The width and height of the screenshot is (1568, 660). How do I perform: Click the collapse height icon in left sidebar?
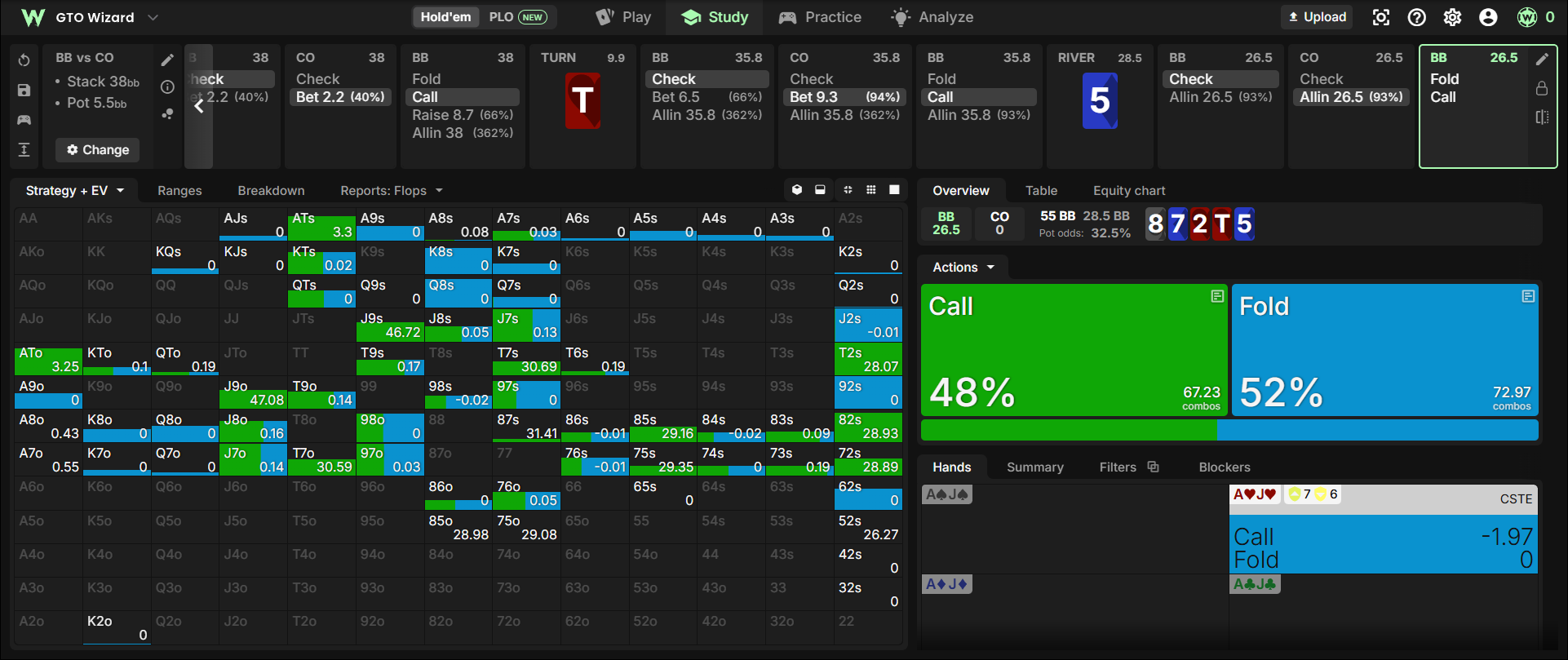point(24,149)
